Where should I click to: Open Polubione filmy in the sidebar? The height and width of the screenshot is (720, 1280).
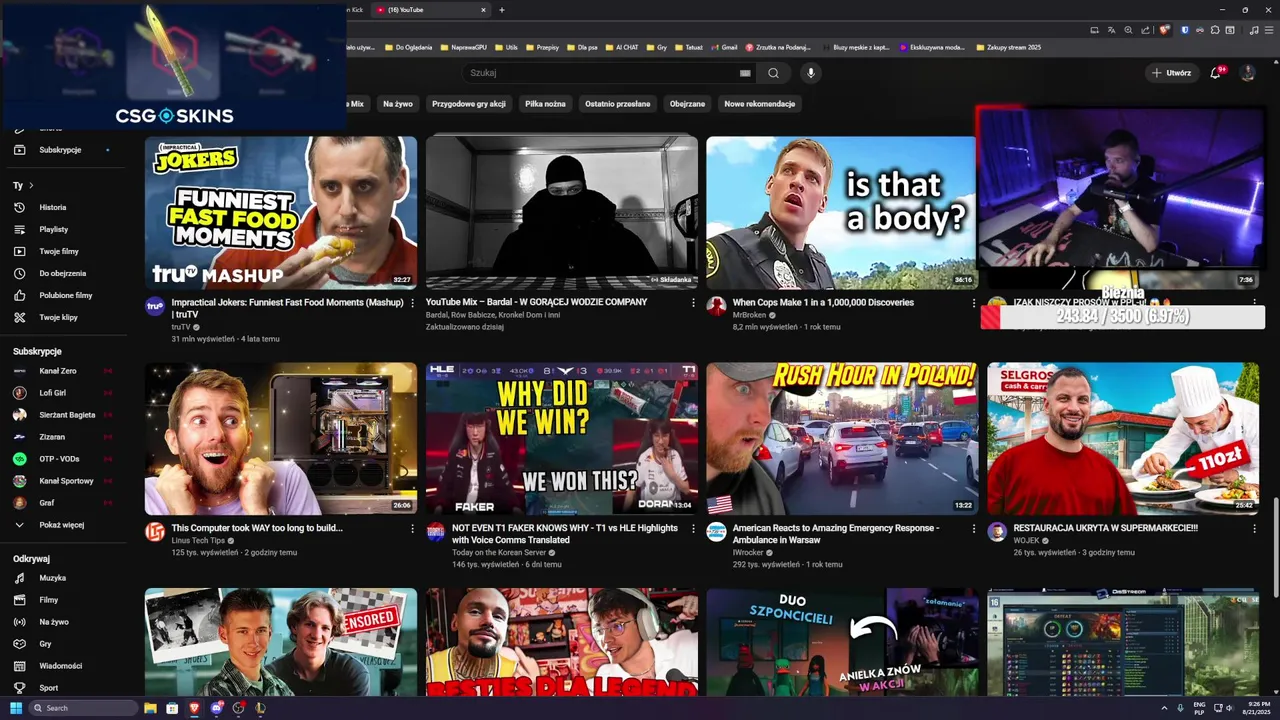point(65,295)
